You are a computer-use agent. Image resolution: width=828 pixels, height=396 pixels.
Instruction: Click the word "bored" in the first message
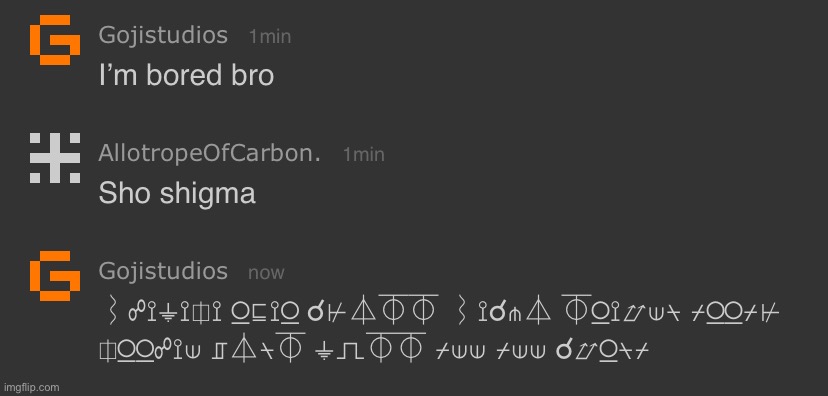coord(184,75)
